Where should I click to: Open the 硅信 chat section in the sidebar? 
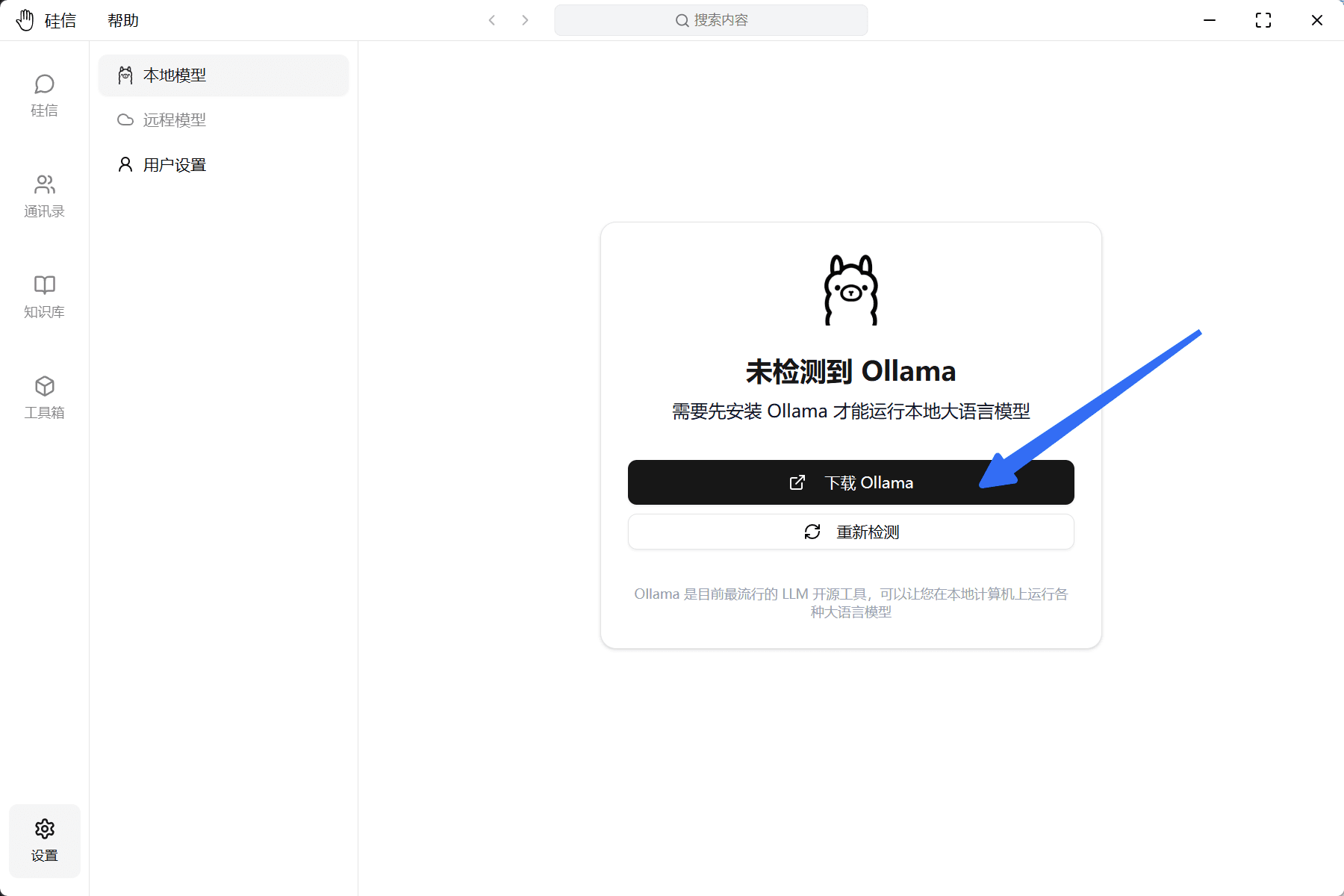44,96
